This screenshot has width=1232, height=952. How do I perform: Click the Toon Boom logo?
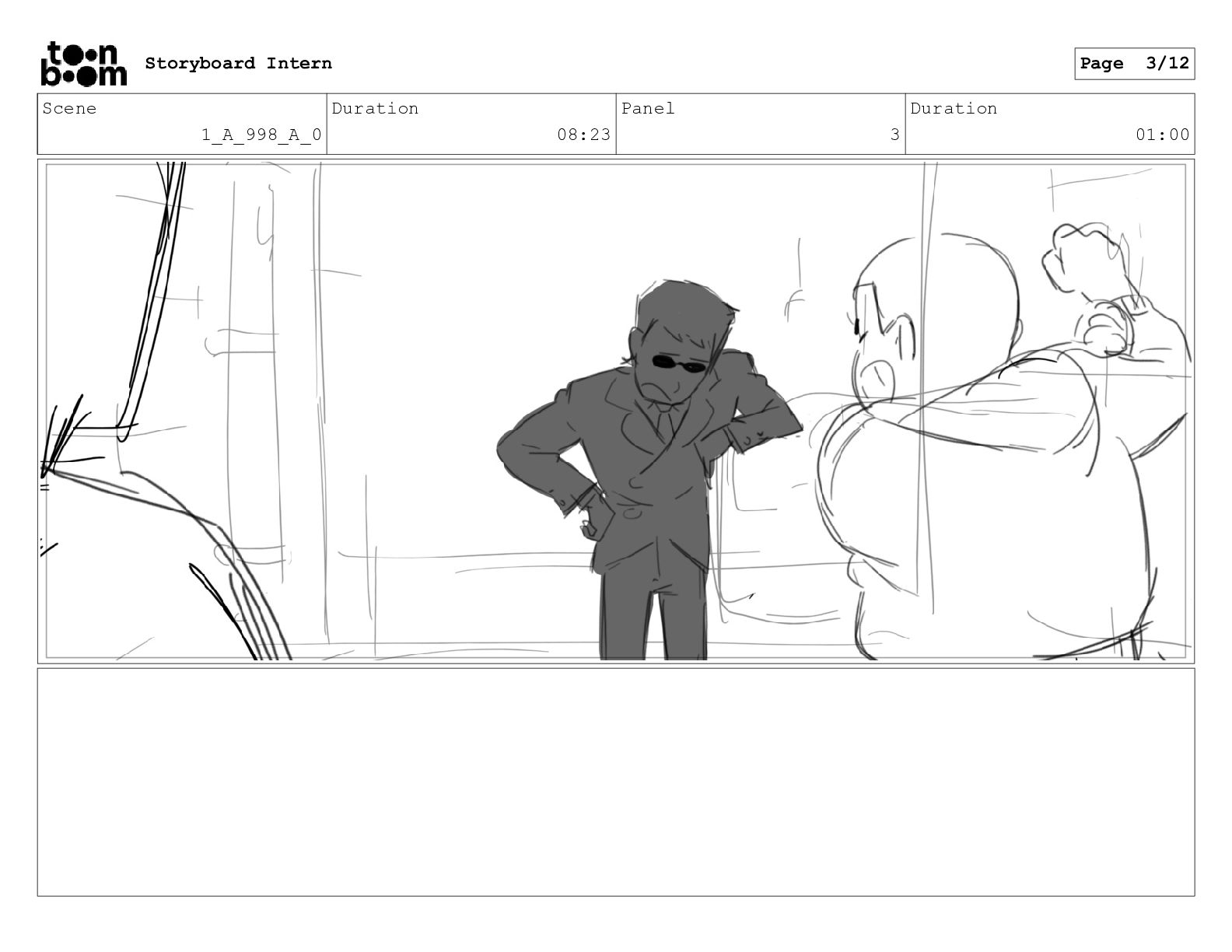point(83,64)
